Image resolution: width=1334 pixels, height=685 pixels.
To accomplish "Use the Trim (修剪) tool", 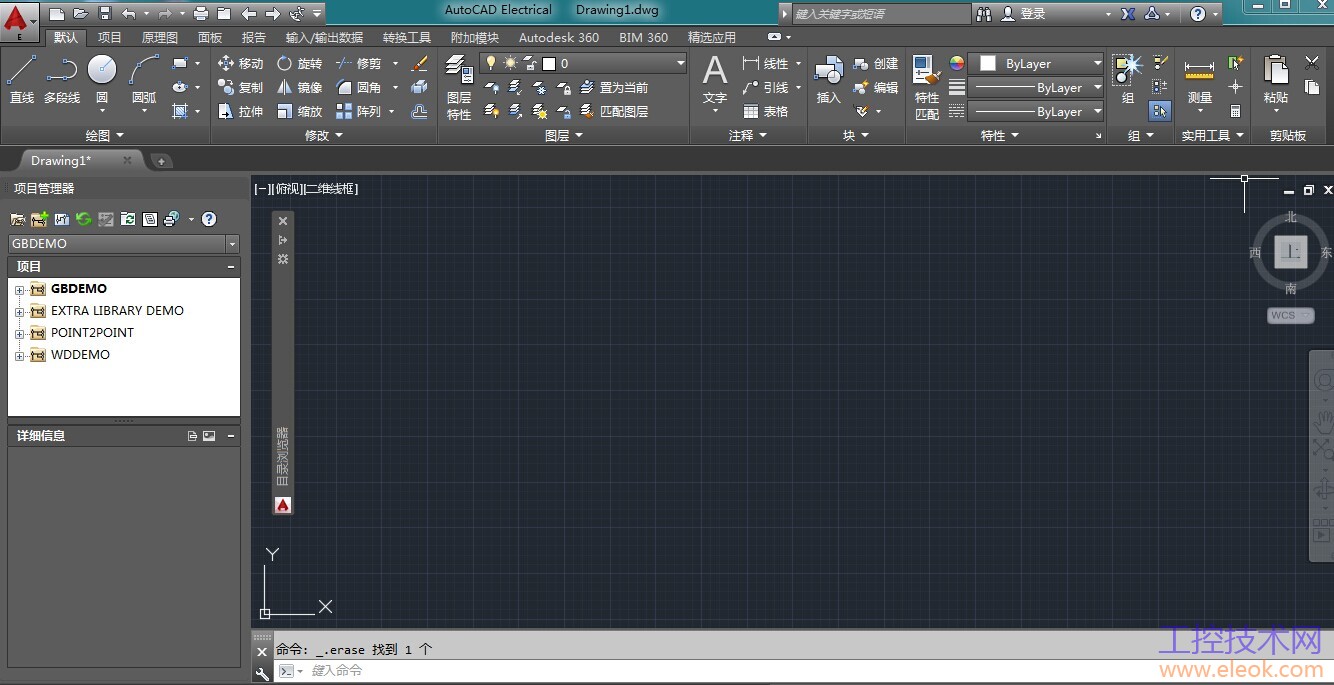I will pos(359,63).
